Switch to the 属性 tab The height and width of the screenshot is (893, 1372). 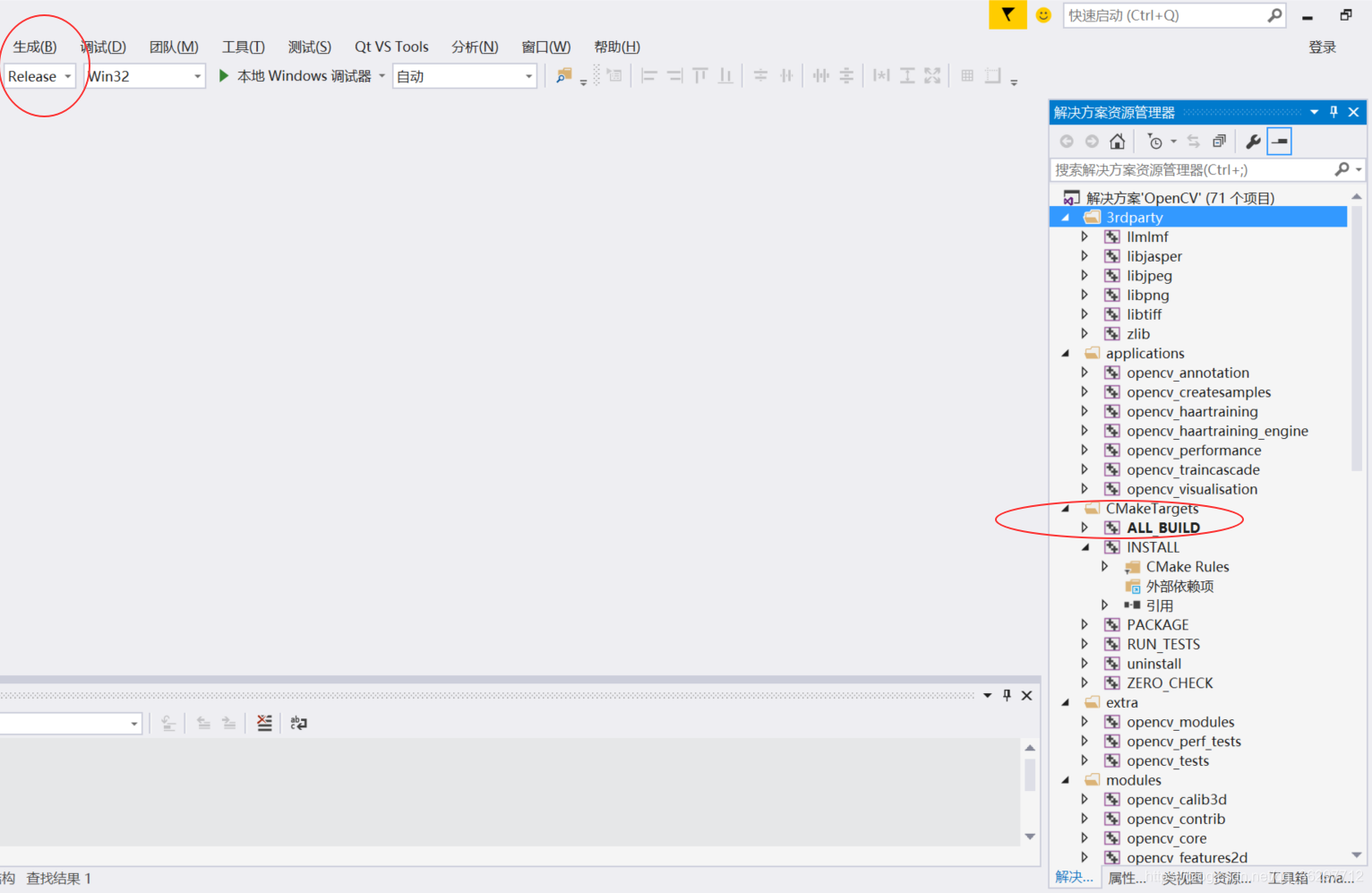(x=1127, y=878)
